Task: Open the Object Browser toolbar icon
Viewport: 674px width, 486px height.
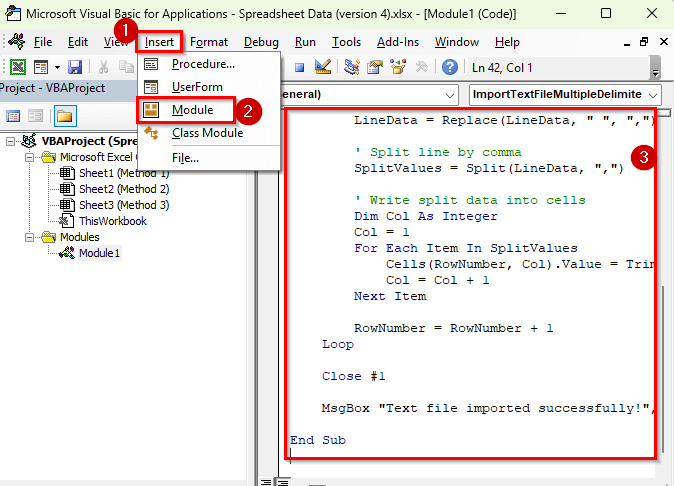Action: [x=398, y=67]
